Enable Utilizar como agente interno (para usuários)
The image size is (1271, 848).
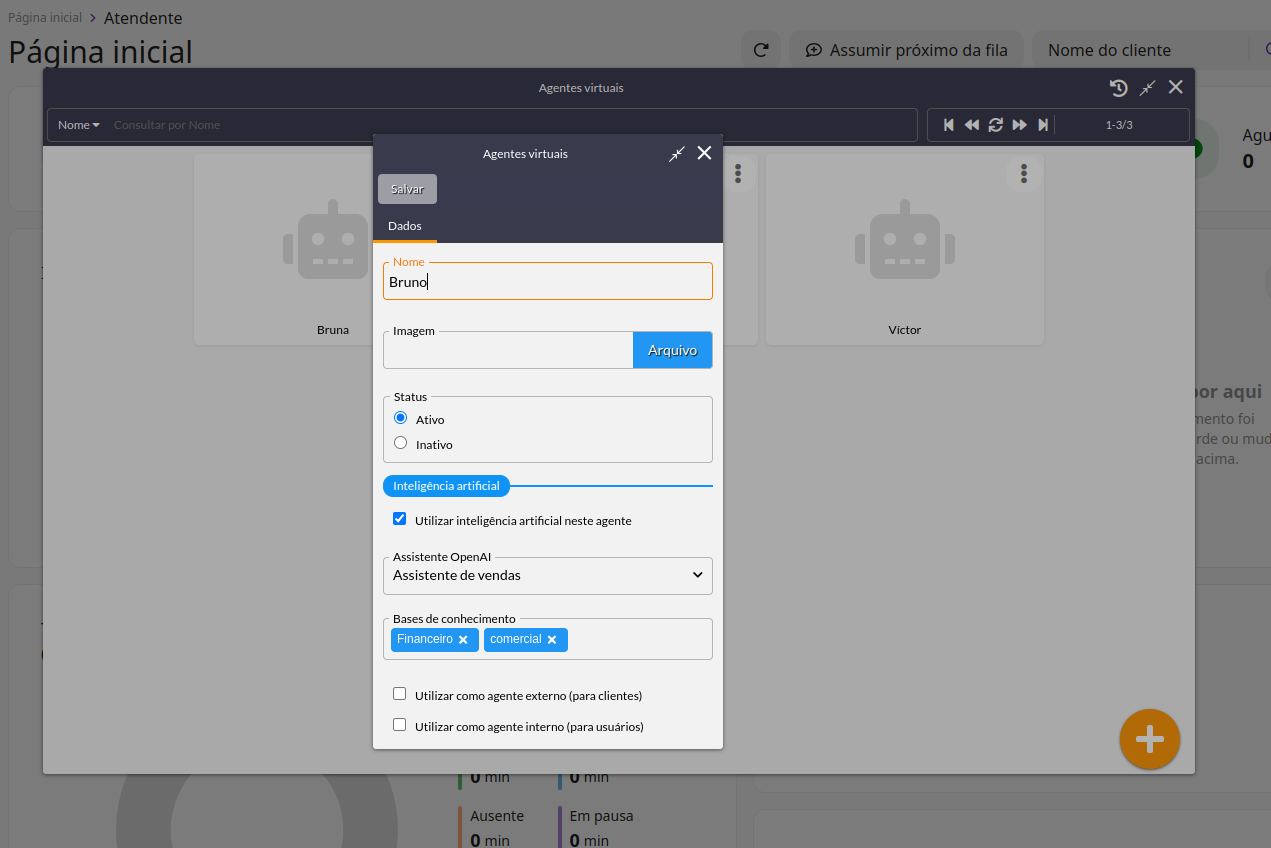400,725
